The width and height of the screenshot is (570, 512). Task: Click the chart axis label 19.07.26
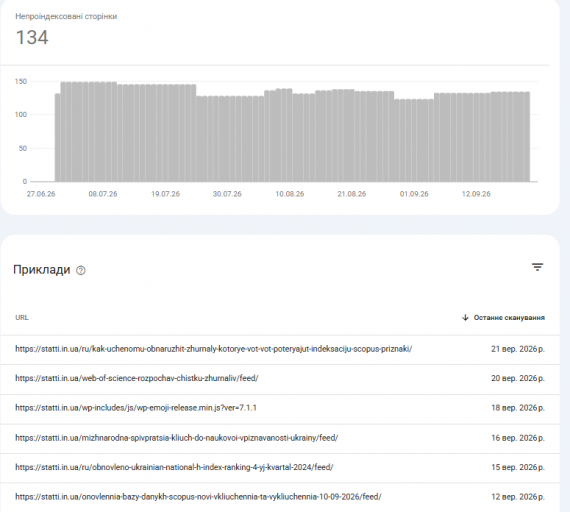[x=165, y=194]
